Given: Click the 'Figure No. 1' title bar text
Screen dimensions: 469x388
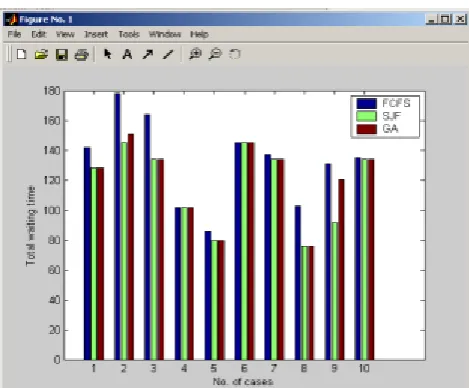Looking at the screenshot, I should 46,19.
